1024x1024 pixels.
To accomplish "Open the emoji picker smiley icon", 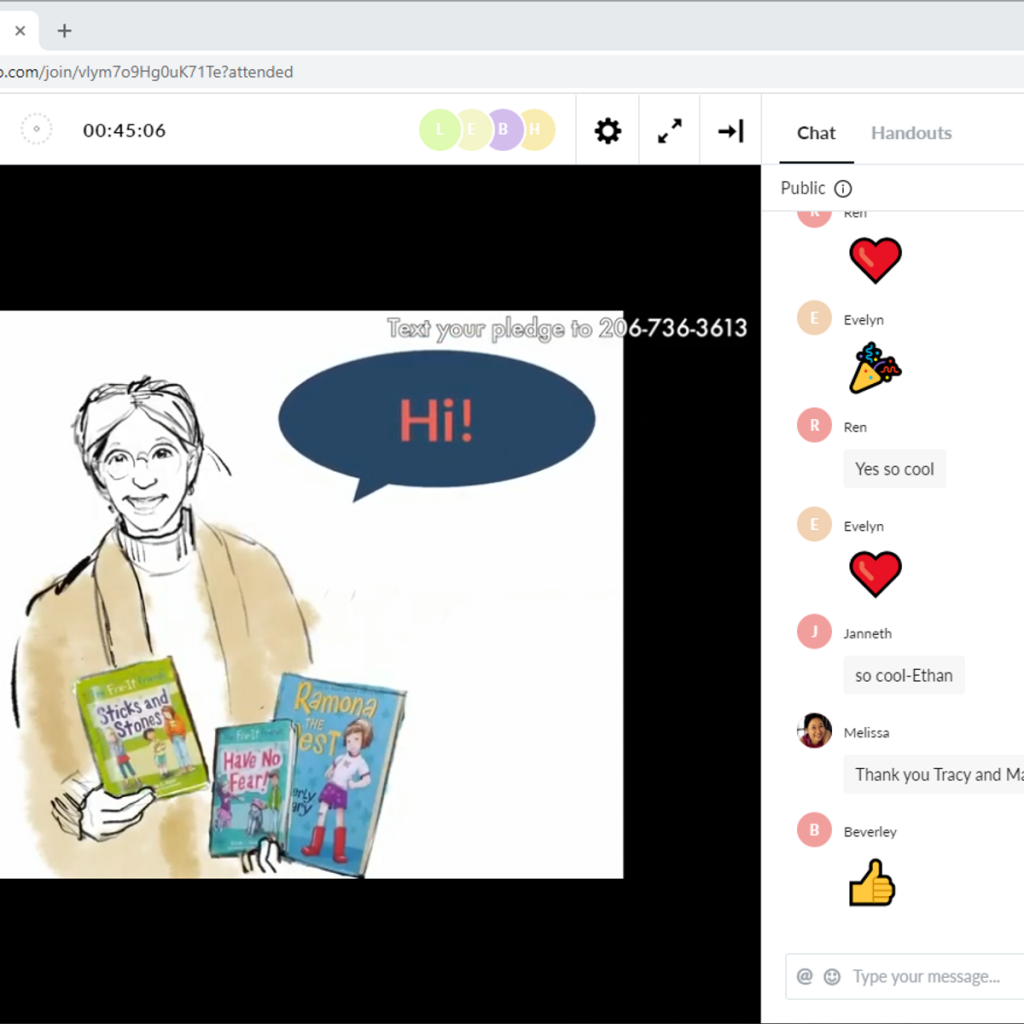I will [832, 976].
